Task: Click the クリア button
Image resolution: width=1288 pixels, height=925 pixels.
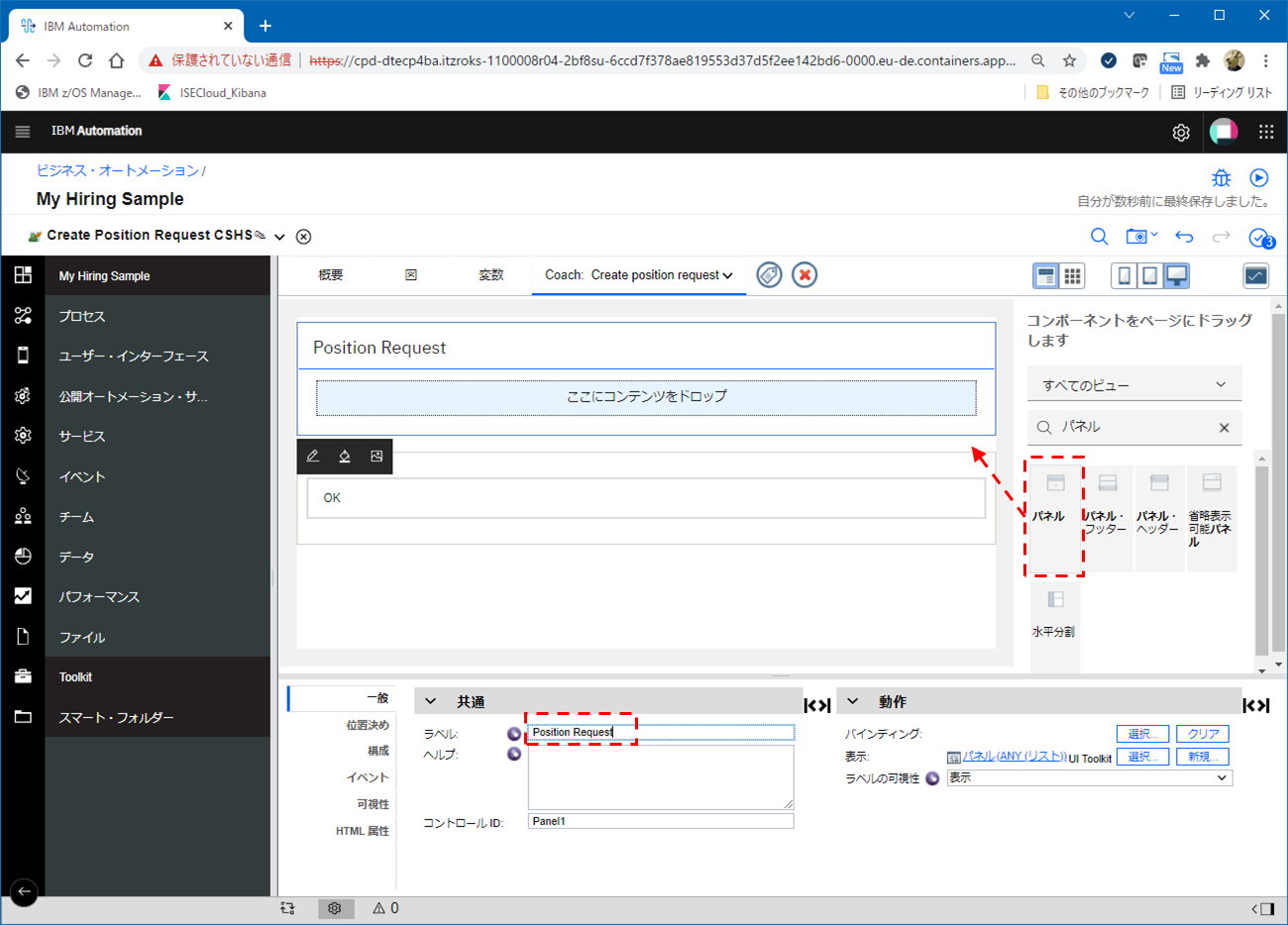Action: (x=1203, y=734)
